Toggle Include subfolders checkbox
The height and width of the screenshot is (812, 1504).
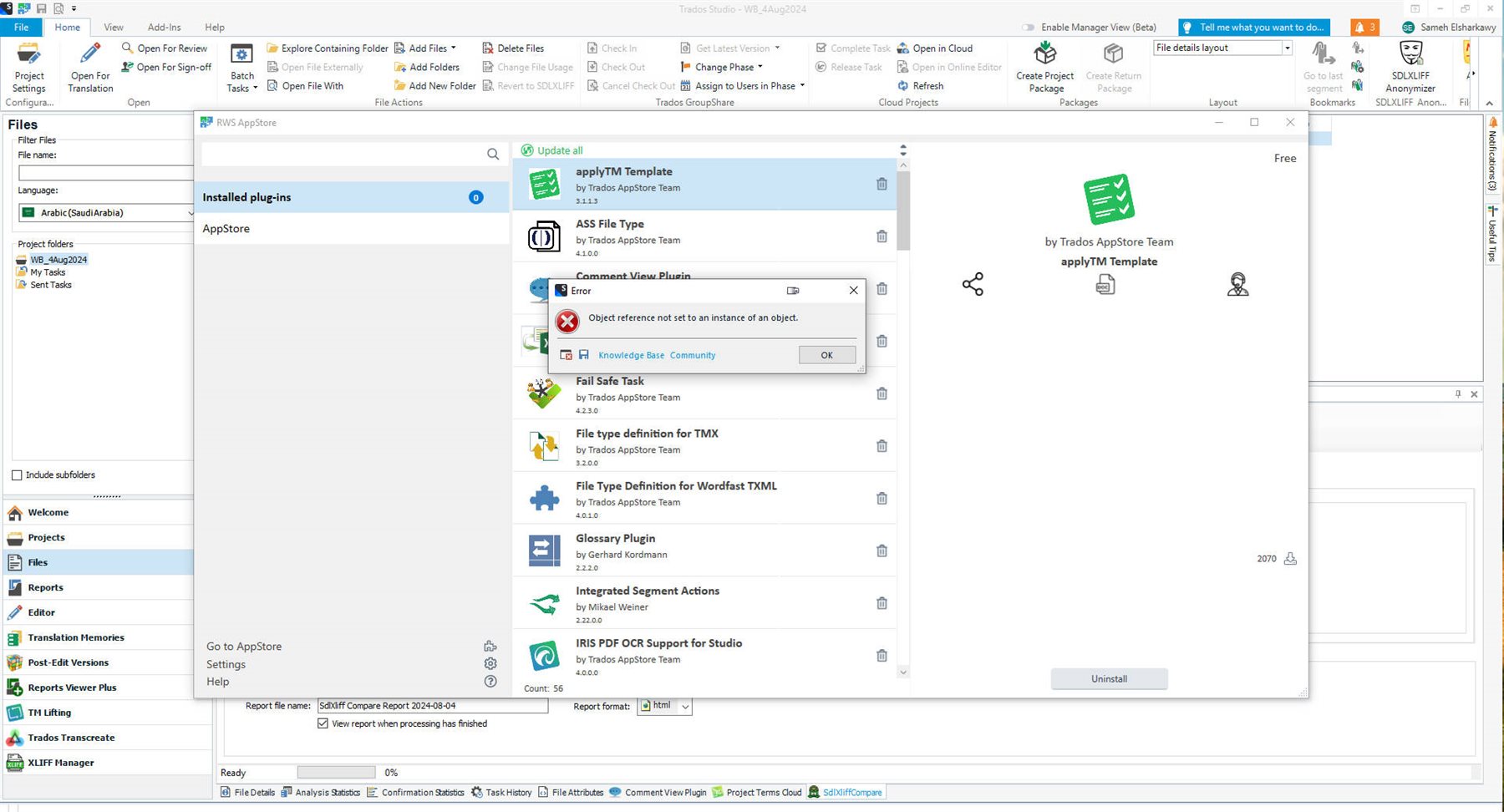pos(17,475)
